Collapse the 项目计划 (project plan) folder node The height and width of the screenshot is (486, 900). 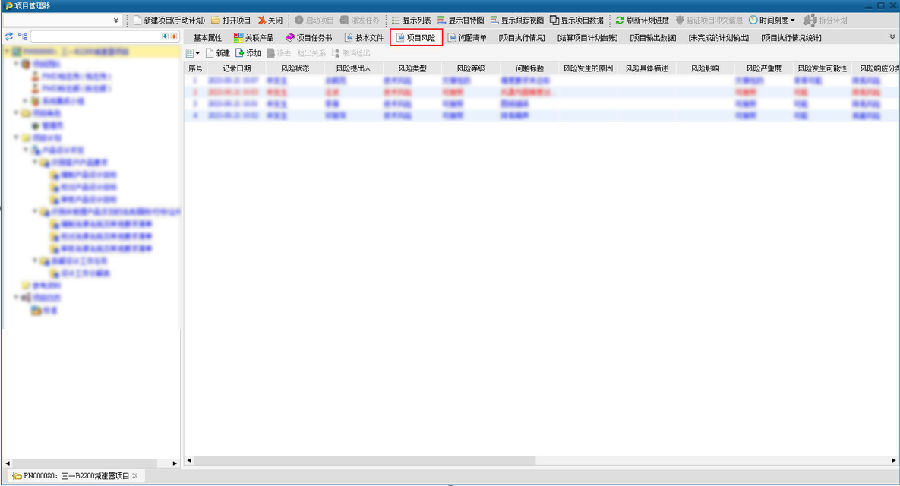coord(17,138)
